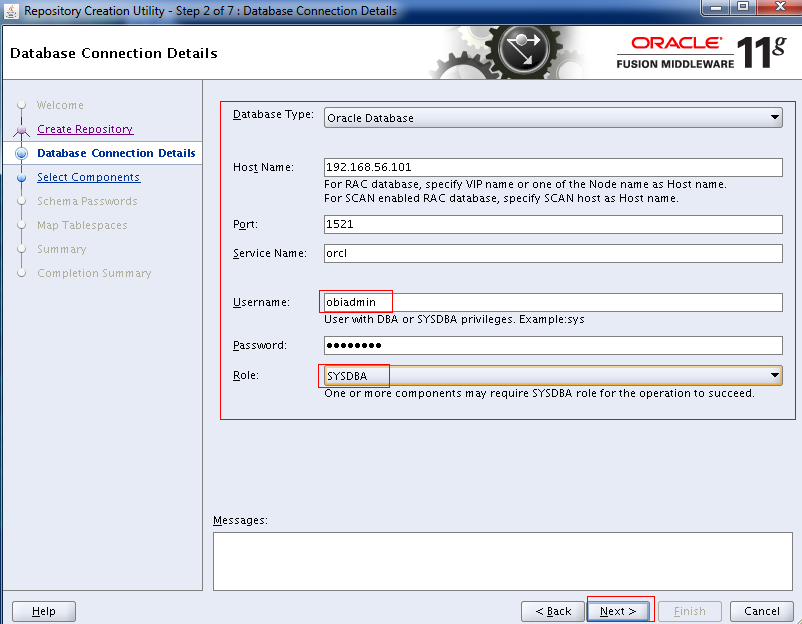The width and height of the screenshot is (802, 624).
Task: Maximize the Repository Creation Utility window
Action: point(743,7)
